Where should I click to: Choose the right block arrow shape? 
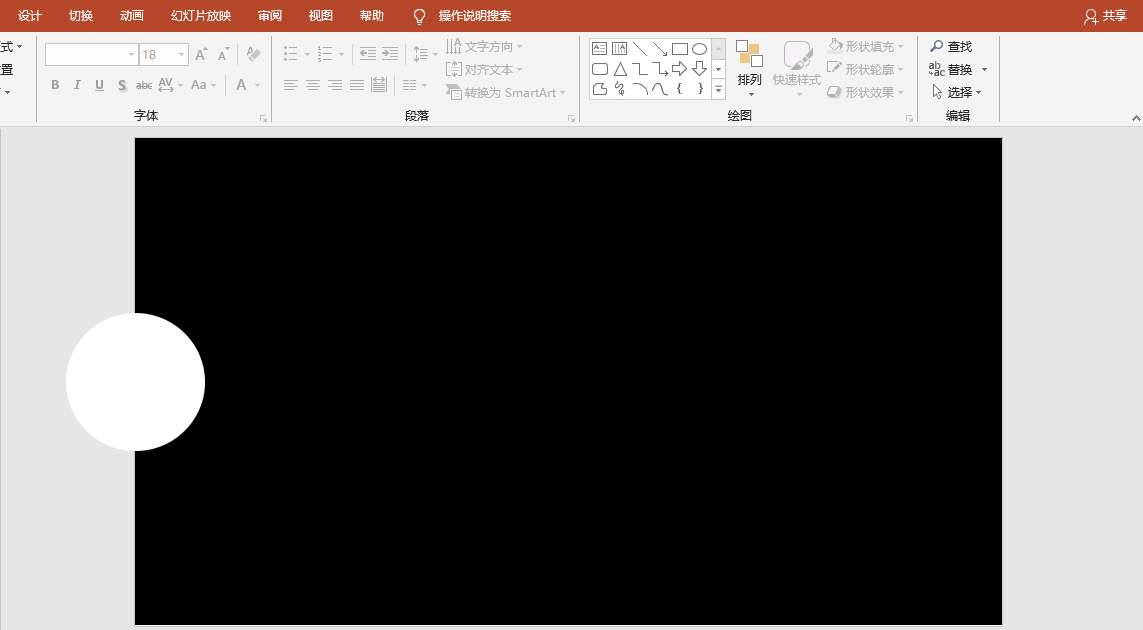point(679,69)
